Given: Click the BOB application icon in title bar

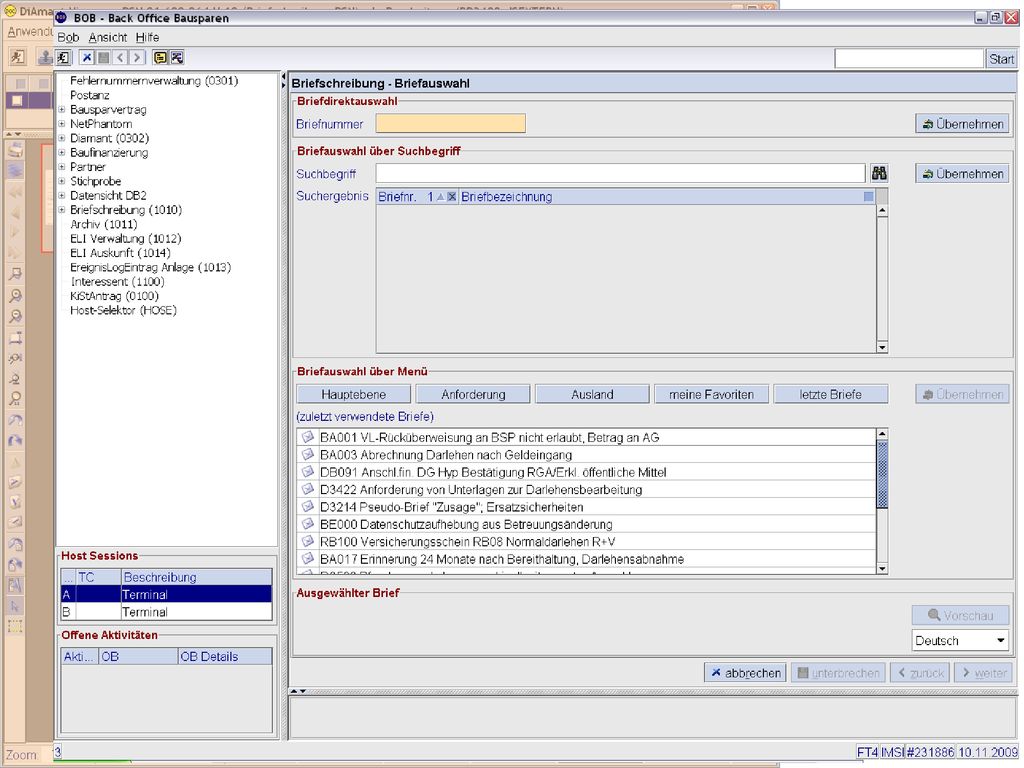Looking at the screenshot, I should pyautogui.click(x=62, y=18).
